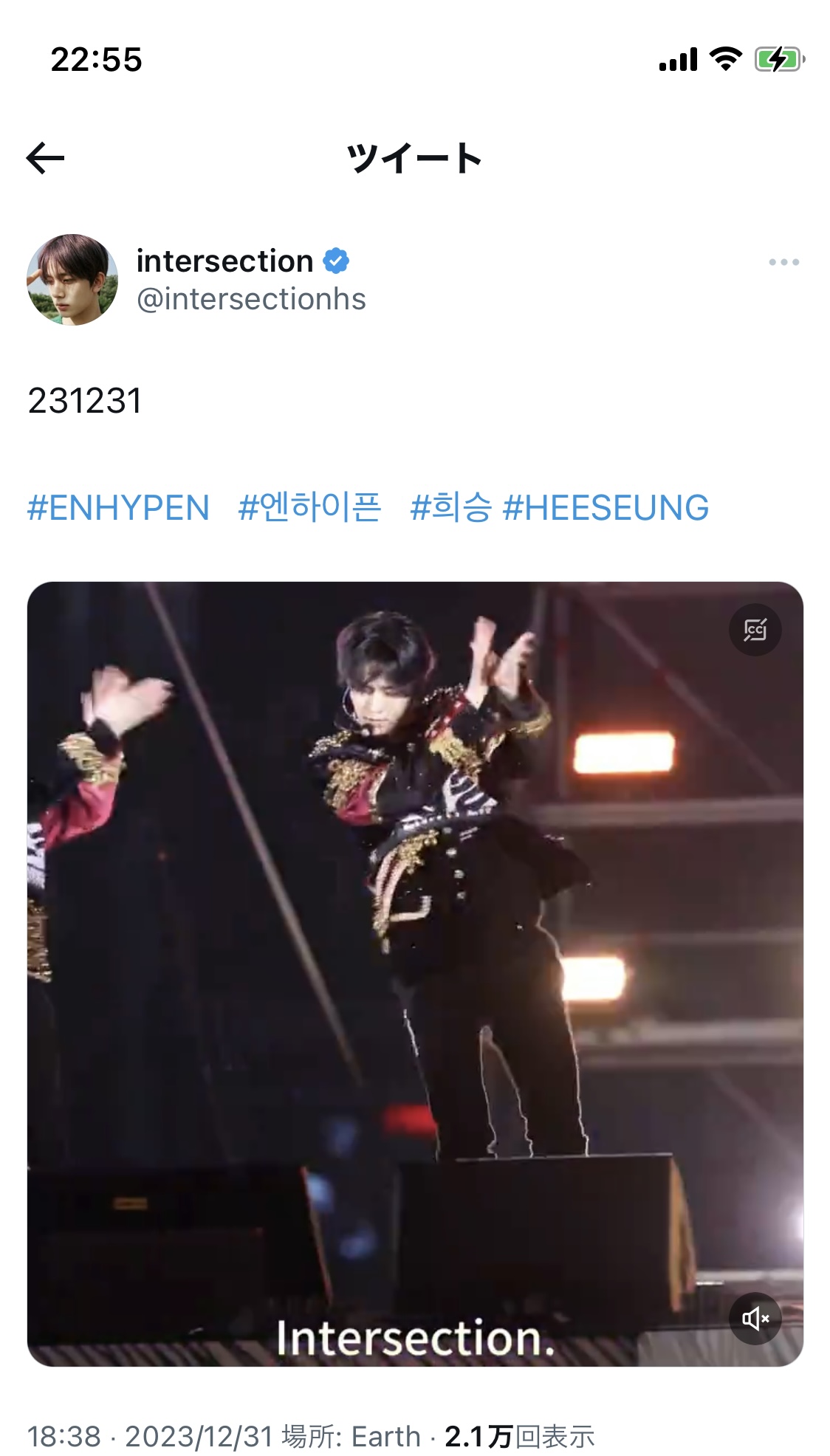Play the performance video
This screenshot has width=830, height=1456.
(415, 974)
